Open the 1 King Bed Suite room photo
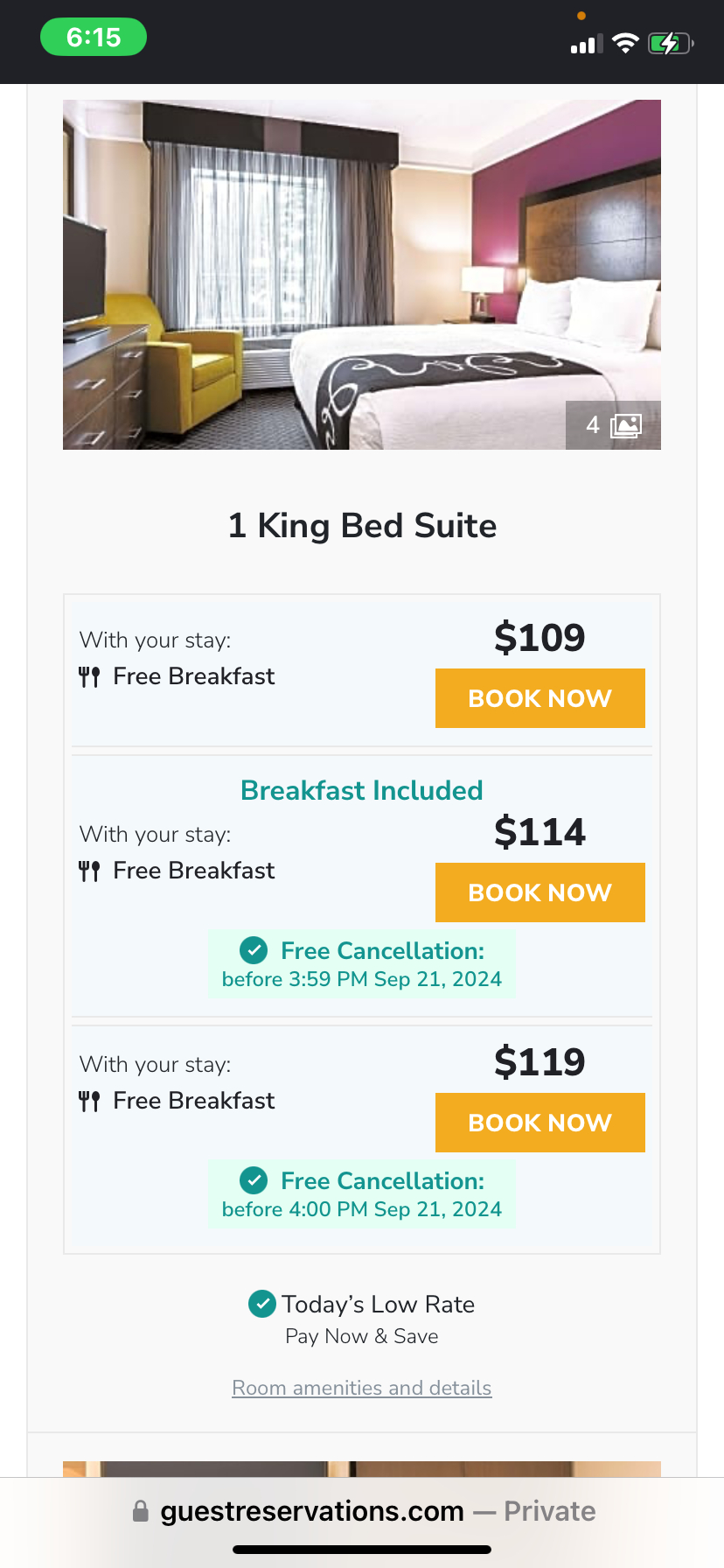This screenshot has height=1568, width=724. (361, 274)
